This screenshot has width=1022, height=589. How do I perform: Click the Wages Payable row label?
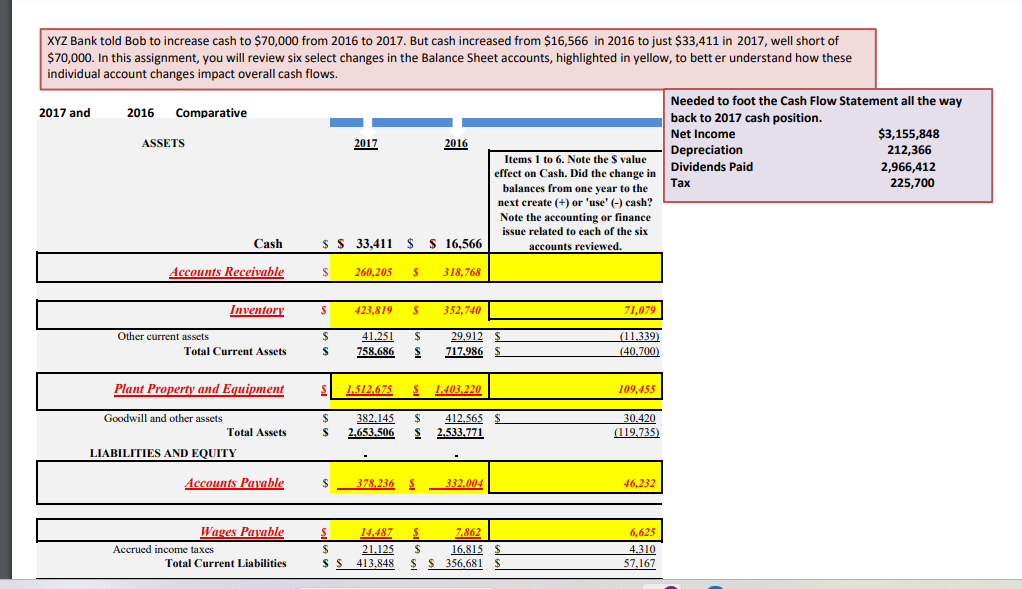click(242, 532)
